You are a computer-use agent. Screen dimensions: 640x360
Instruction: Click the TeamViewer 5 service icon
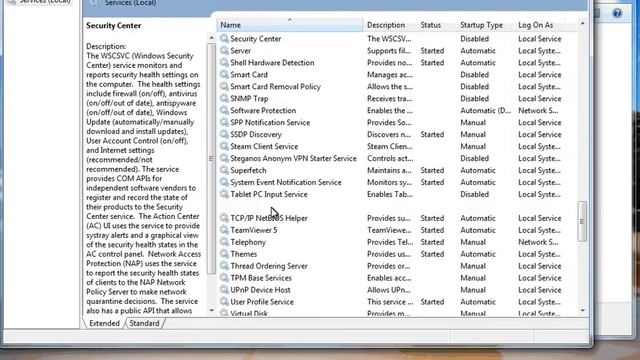[224, 230]
